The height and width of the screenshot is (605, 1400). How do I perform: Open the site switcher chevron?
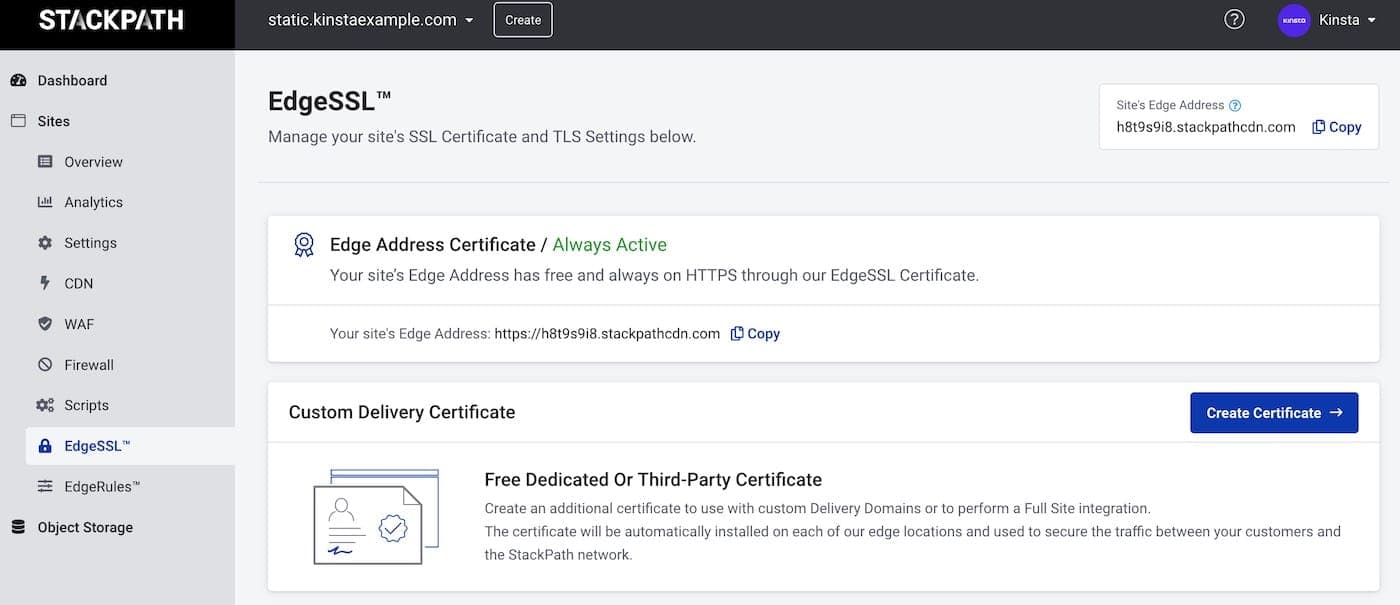pyautogui.click(x=469, y=18)
